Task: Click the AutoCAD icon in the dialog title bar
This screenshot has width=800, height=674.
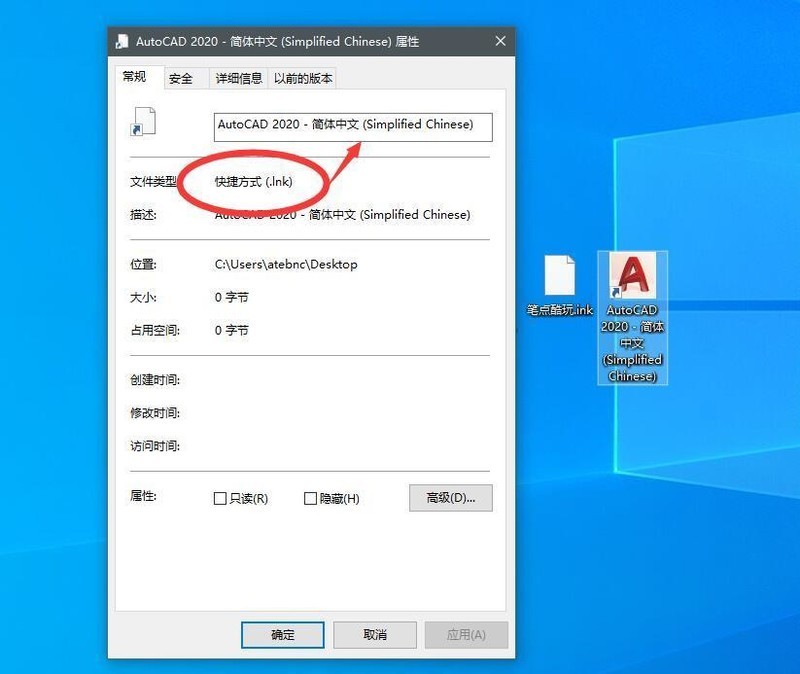Action: click(x=124, y=41)
